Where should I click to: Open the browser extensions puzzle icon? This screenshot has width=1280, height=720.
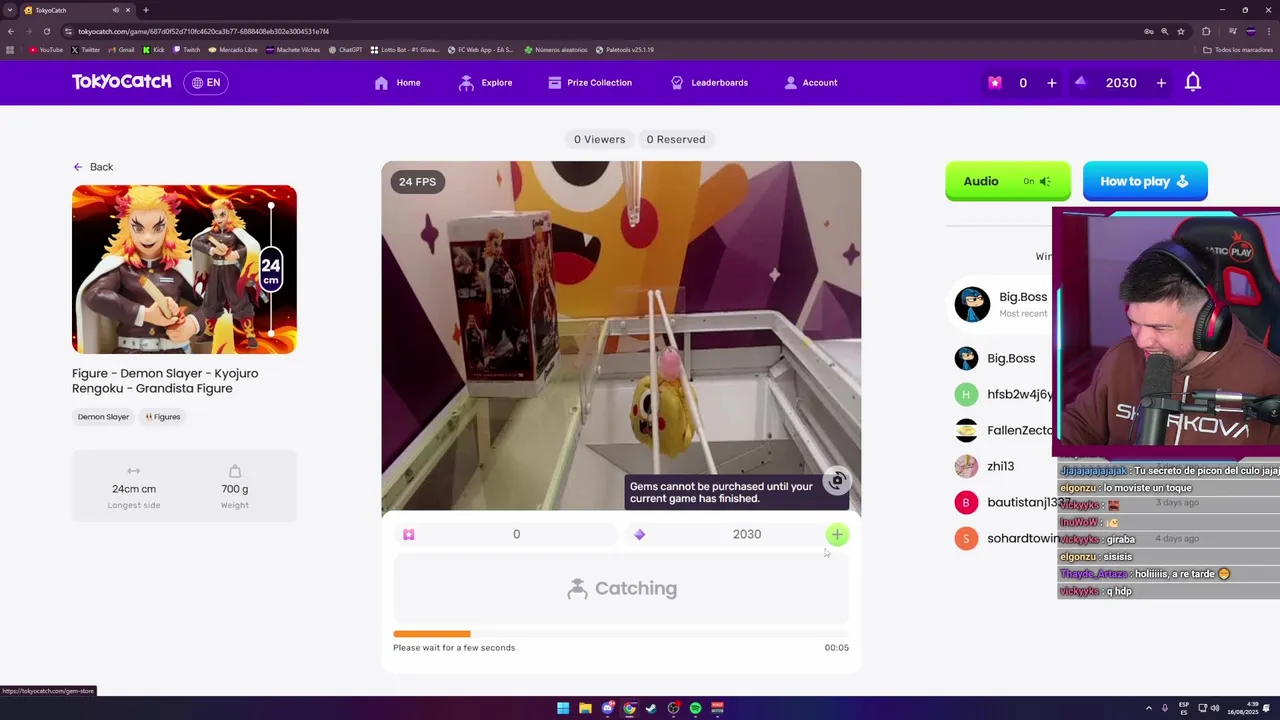(1206, 31)
